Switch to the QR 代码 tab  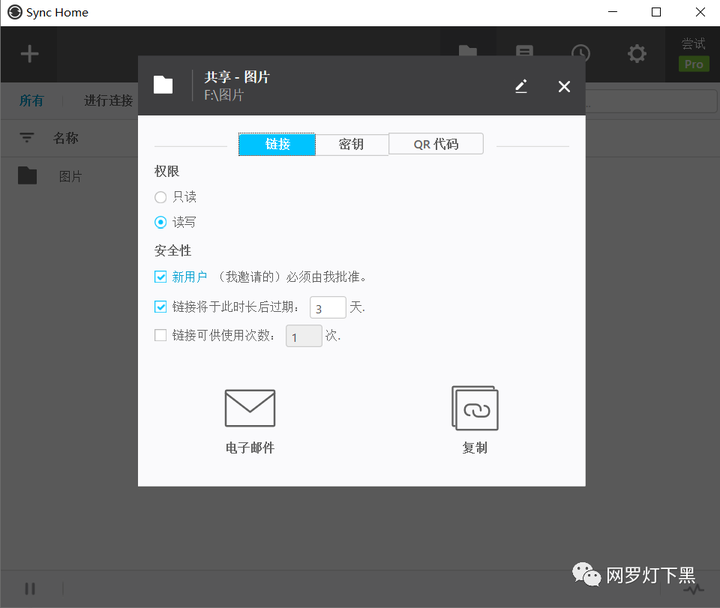[436, 144]
